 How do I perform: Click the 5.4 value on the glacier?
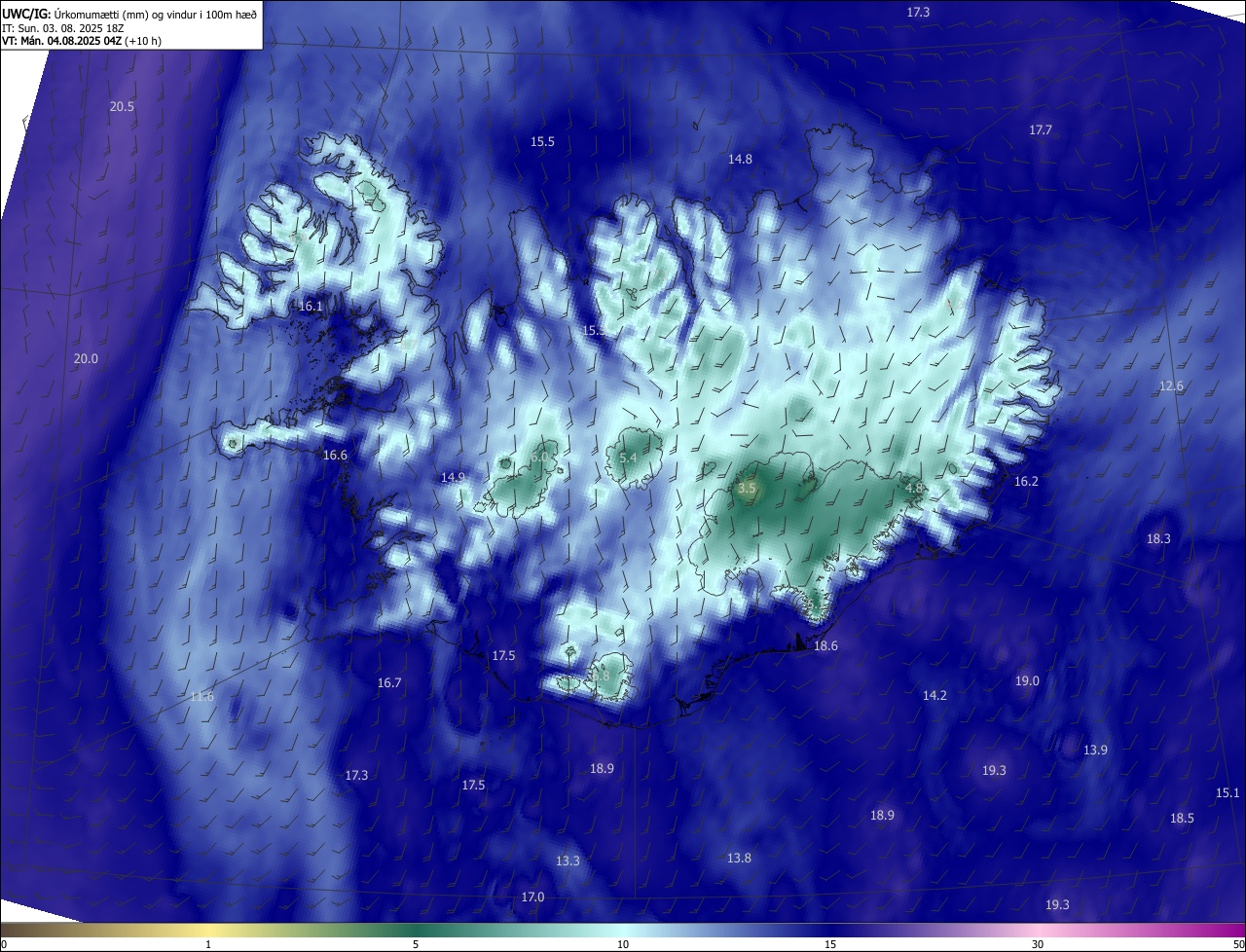click(628, 458)
